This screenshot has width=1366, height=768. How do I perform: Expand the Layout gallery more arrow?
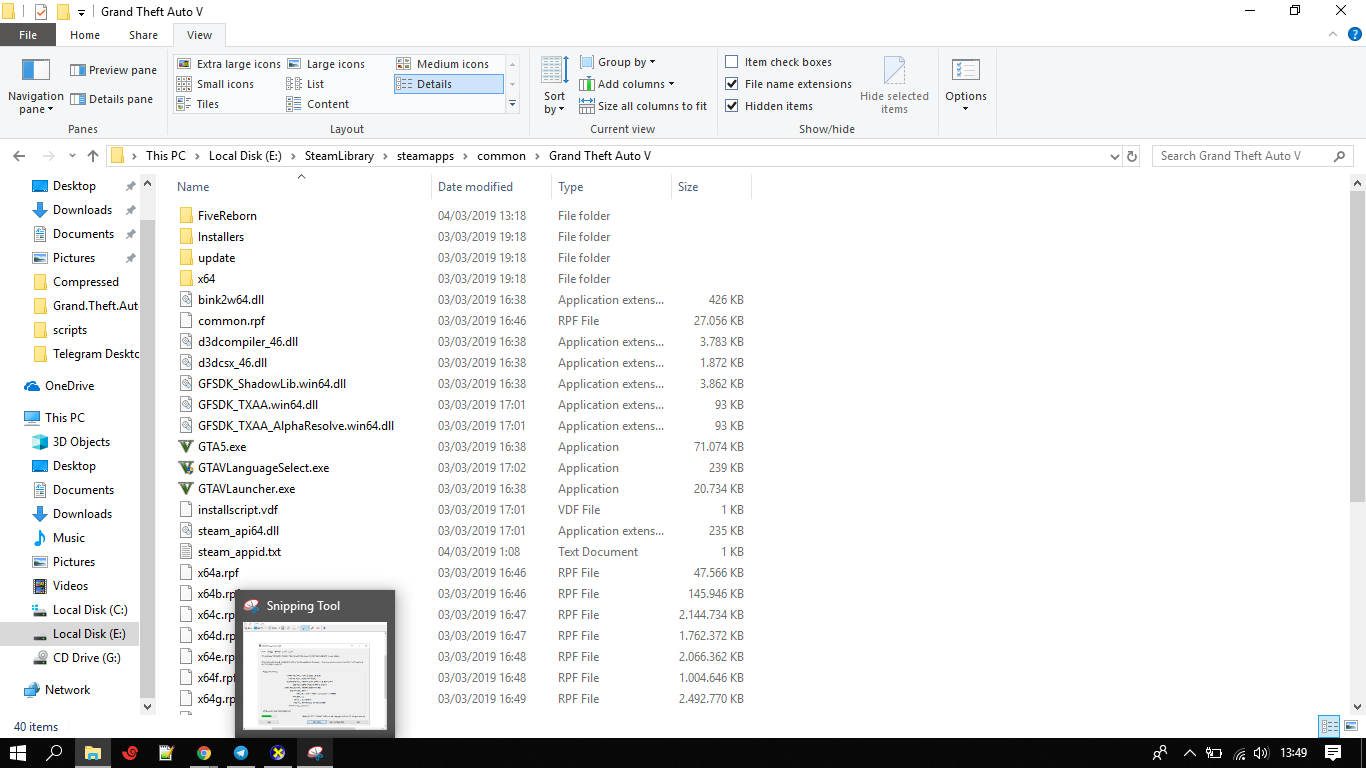[x=513, y=104]
